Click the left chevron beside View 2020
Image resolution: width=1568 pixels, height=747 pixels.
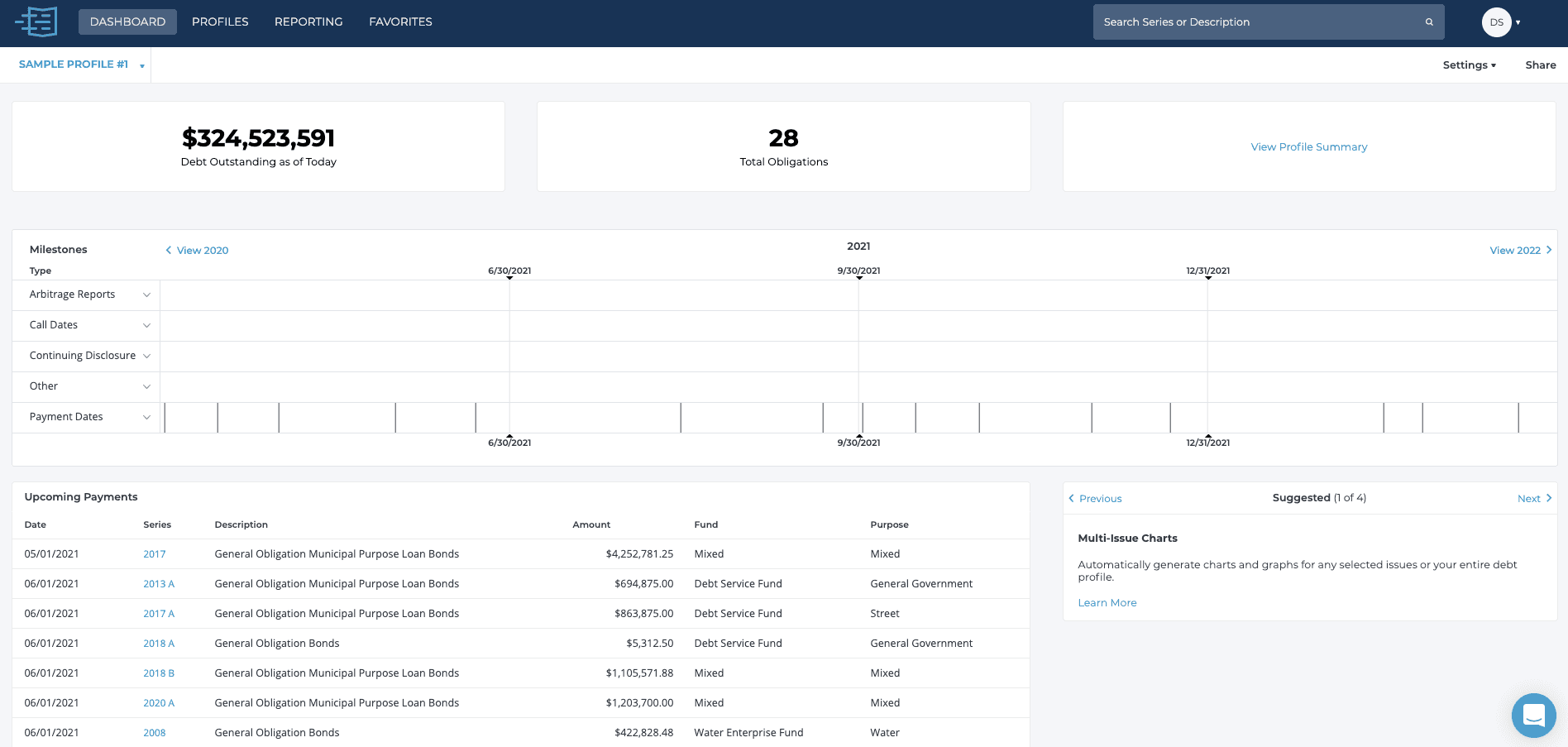(169, 250)
